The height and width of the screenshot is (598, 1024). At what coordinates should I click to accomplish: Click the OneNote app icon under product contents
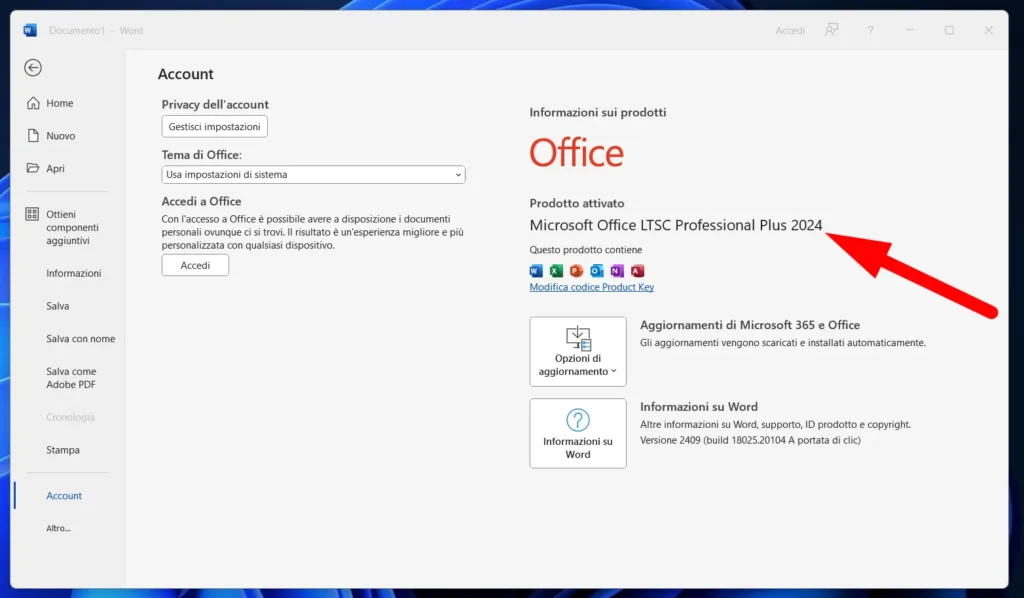click(617, 270)
